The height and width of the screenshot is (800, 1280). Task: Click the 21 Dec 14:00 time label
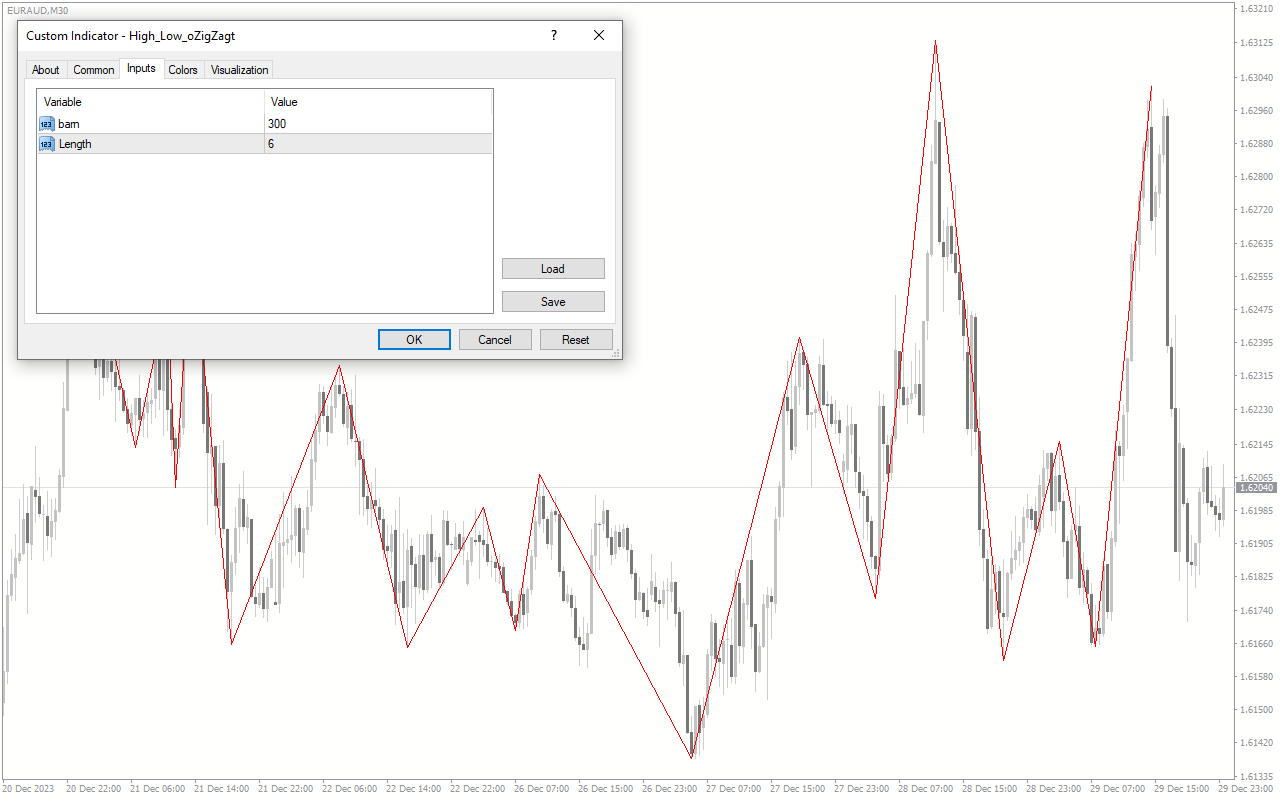[x=221, y=789]
